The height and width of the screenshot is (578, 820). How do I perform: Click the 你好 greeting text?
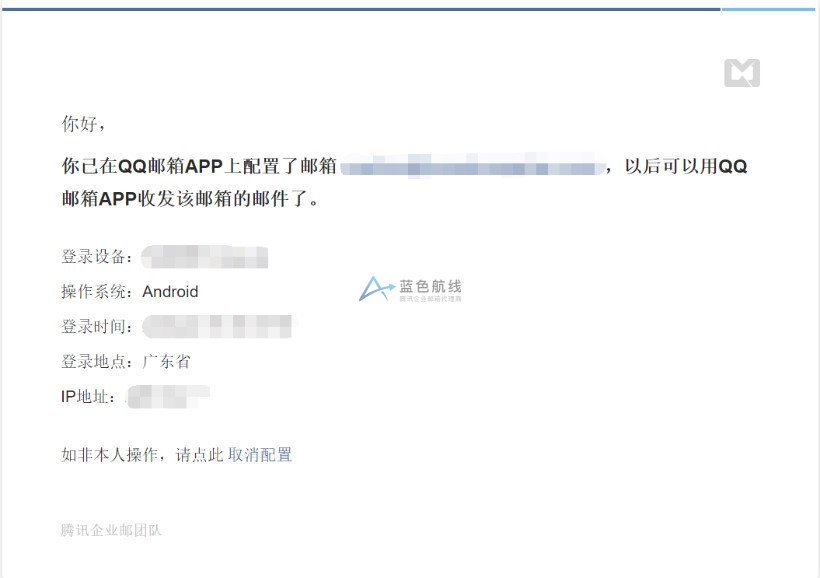(x=83, y=124)
